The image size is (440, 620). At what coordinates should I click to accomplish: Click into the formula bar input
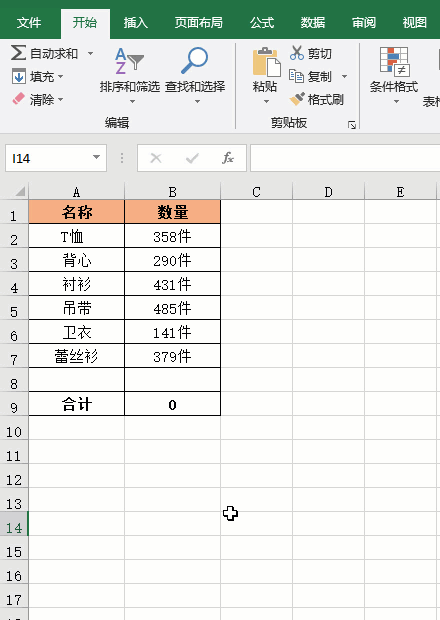(345, 158)
